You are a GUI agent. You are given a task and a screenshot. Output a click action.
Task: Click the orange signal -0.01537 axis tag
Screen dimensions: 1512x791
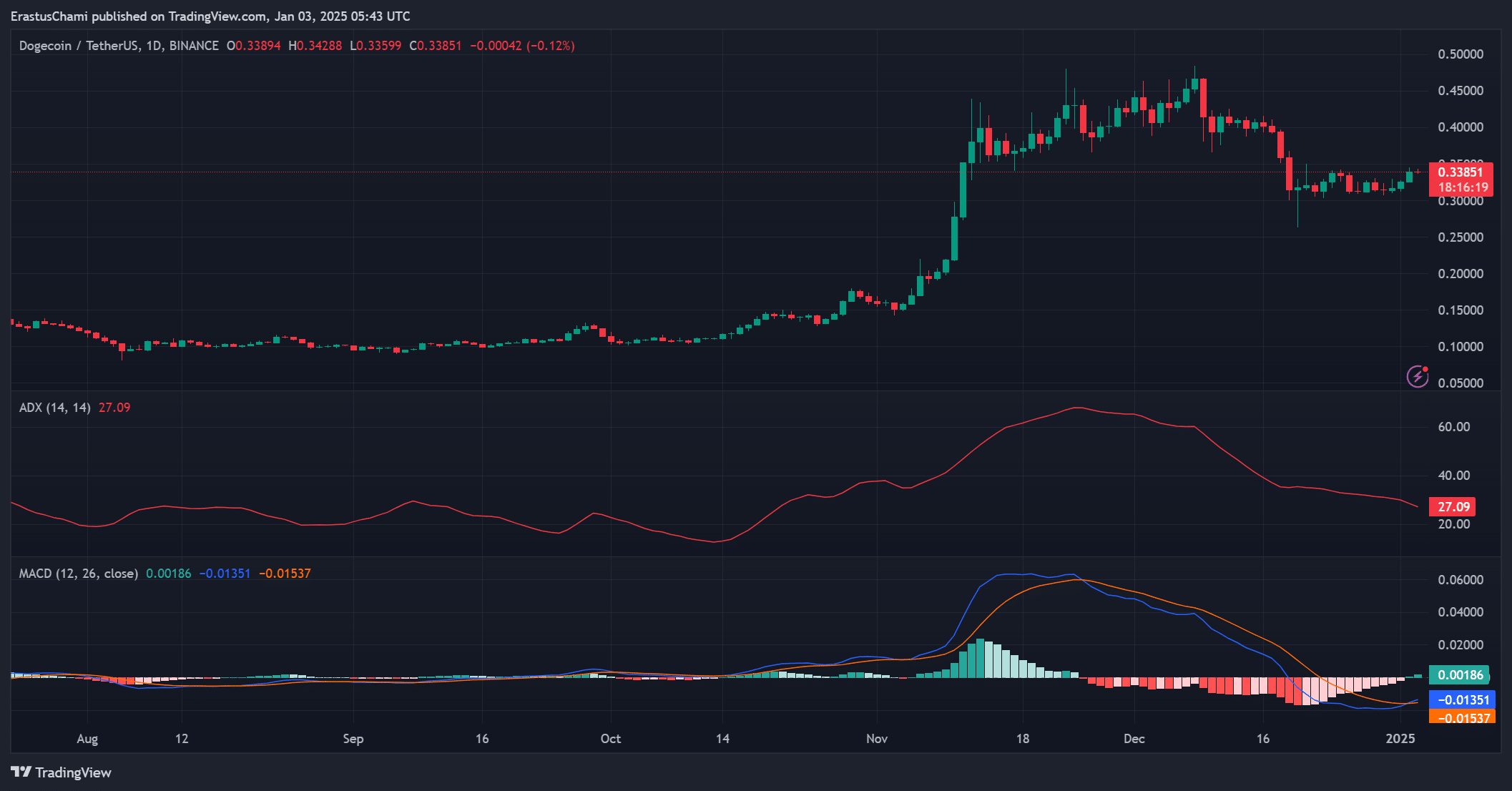1462,717
